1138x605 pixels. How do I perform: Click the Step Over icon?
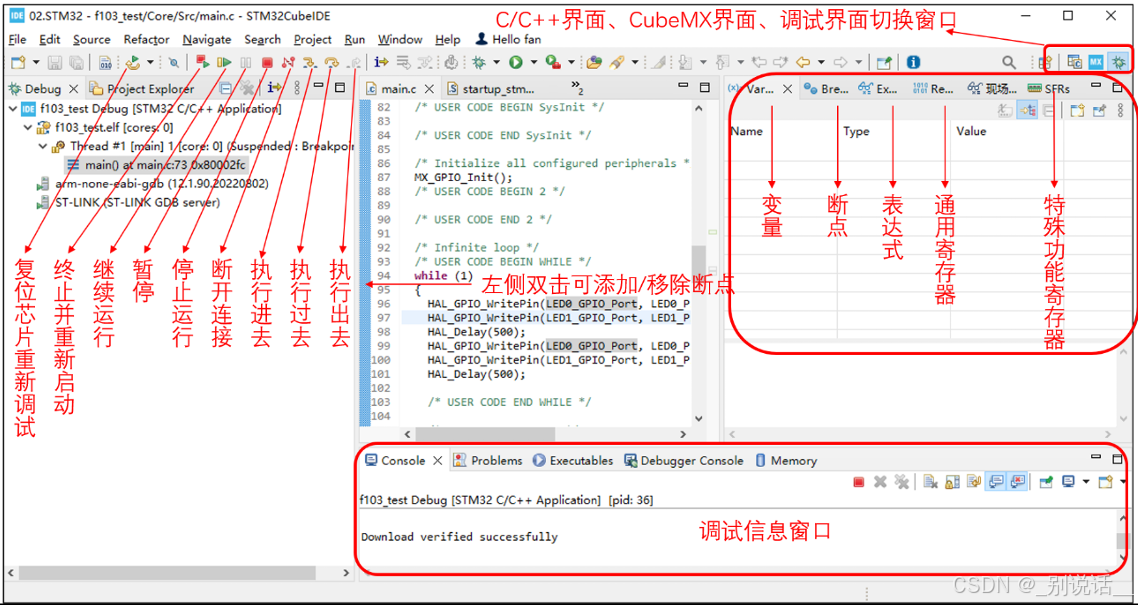[331, 62]
